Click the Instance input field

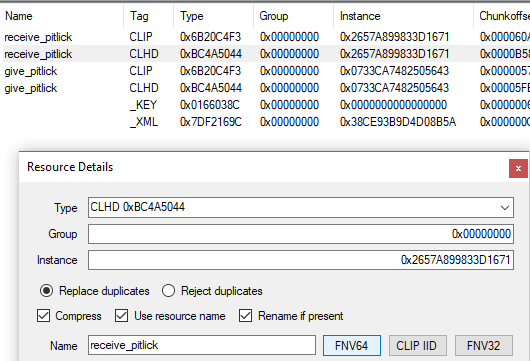click(x=301, y=260)
